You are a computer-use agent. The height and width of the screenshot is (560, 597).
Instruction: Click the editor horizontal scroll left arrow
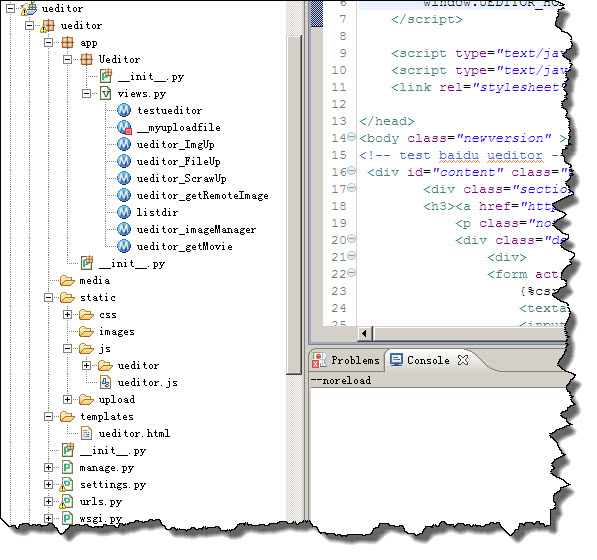364,333
